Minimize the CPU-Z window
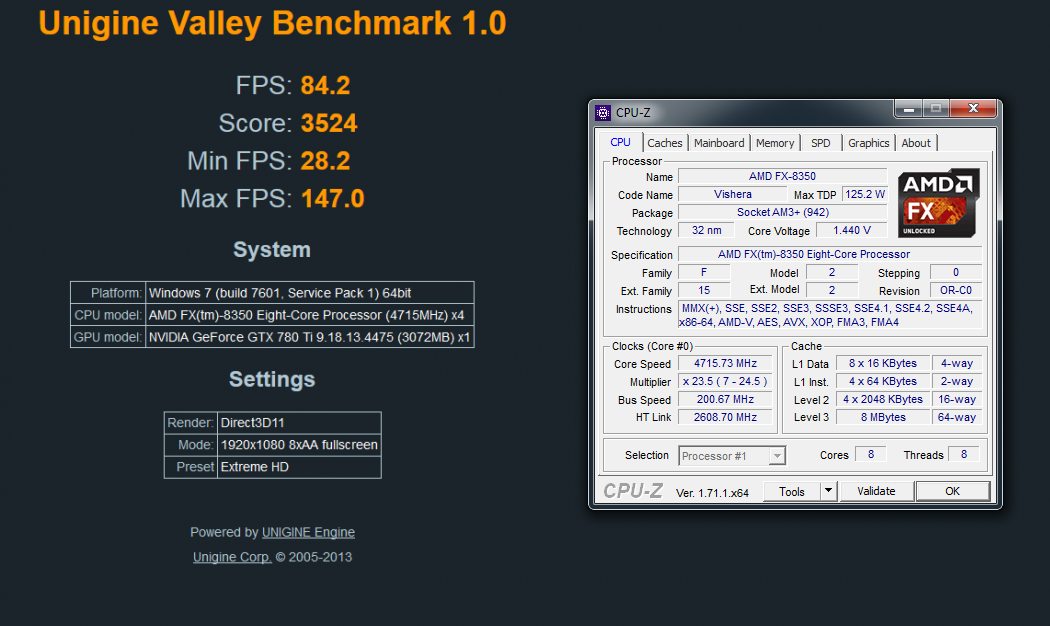Viewport: 1050px width, 626px height. (x=909, y=108)
